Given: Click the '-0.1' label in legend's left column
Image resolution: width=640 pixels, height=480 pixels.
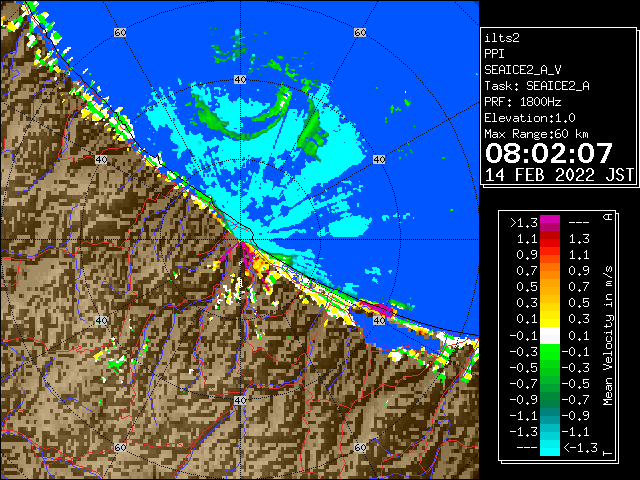Looking at the screenshot, I should point(523,336).
